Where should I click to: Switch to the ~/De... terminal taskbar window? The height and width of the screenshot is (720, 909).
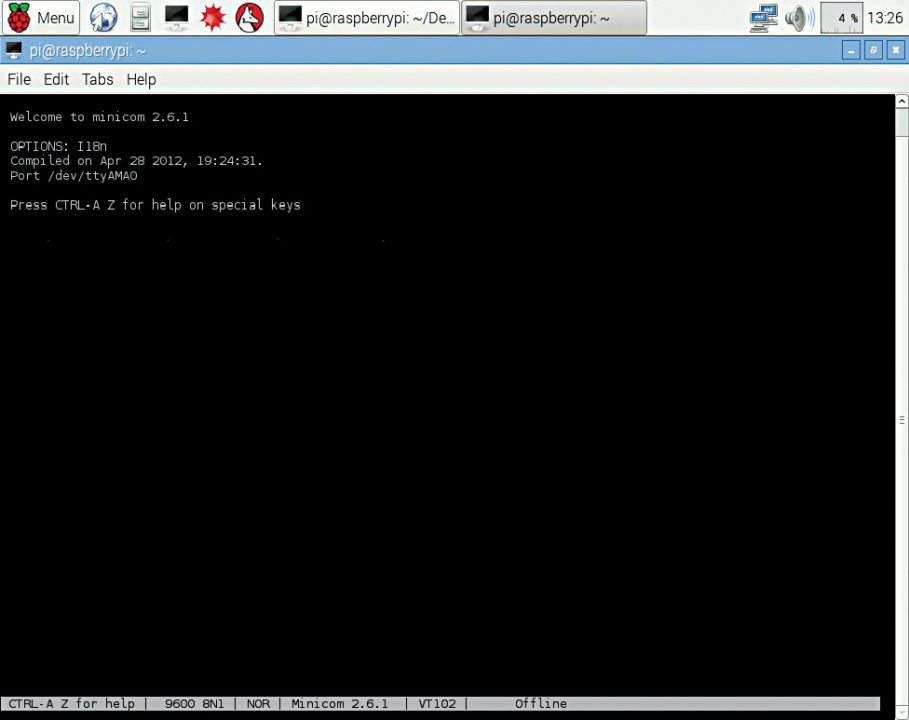(366, 17)
